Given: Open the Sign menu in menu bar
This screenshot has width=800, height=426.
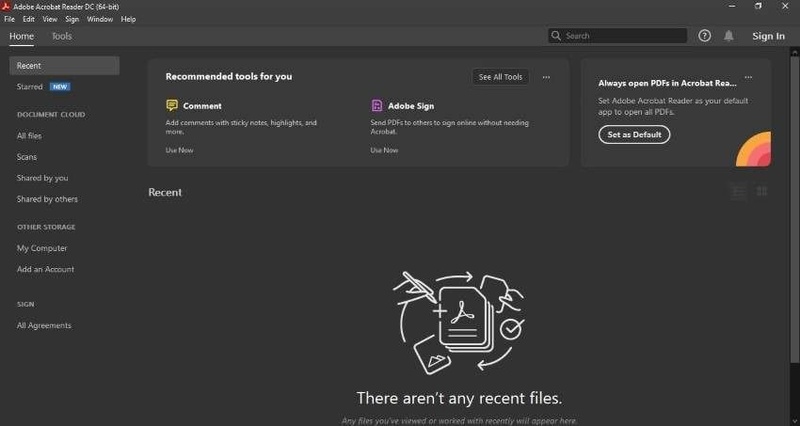Looking at the screenshot, I should click(71, 19).
